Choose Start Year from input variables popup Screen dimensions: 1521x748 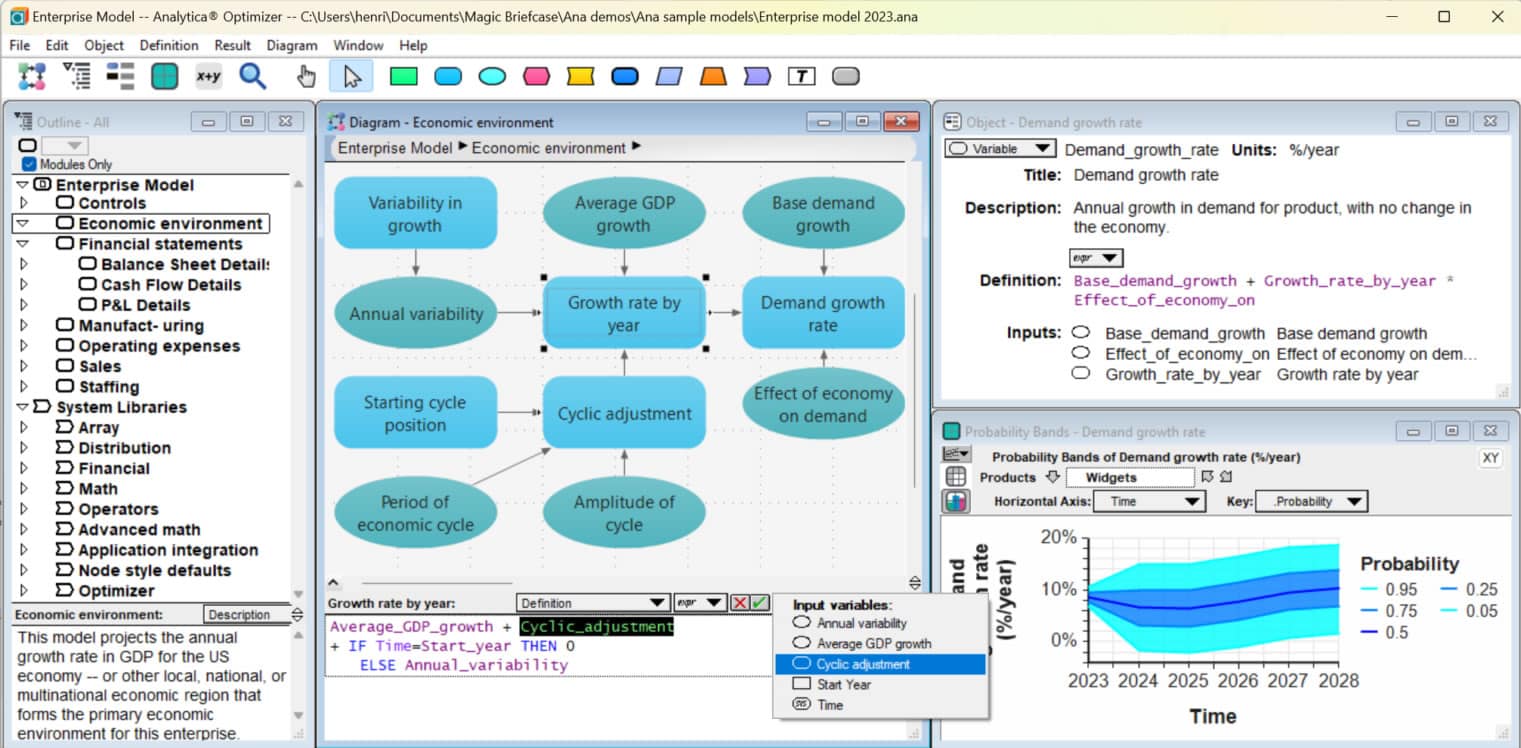(x=843, y=685)
